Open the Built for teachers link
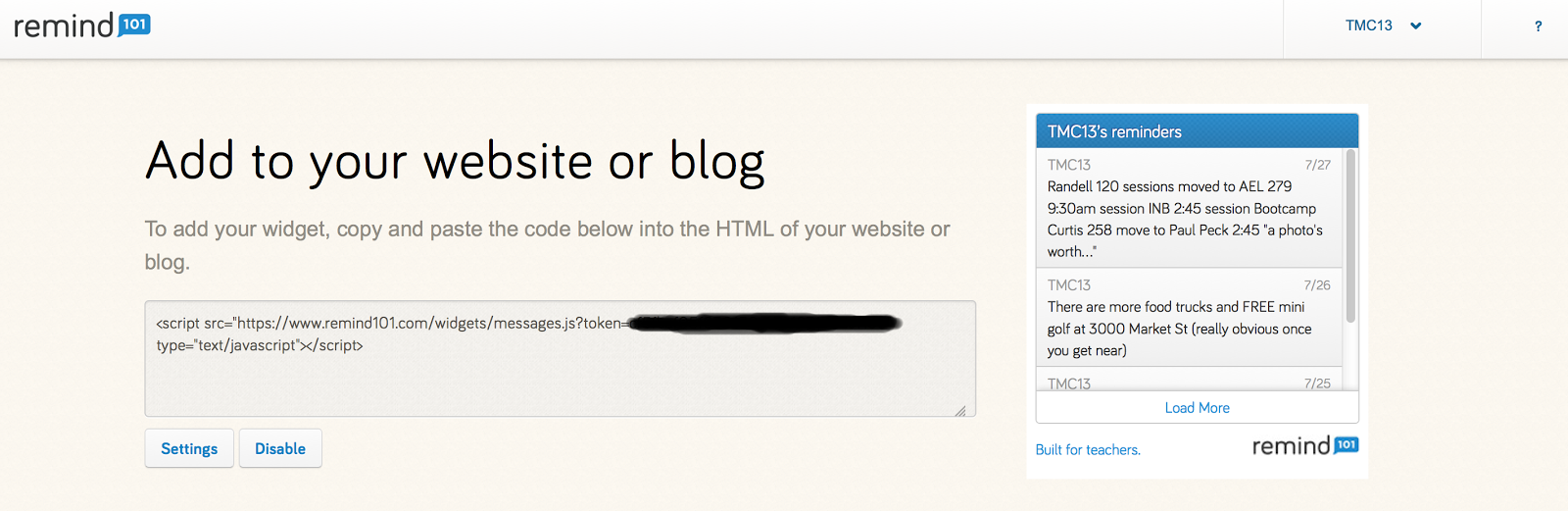This screenshot has height=511, width=1568. (1088, 450)
